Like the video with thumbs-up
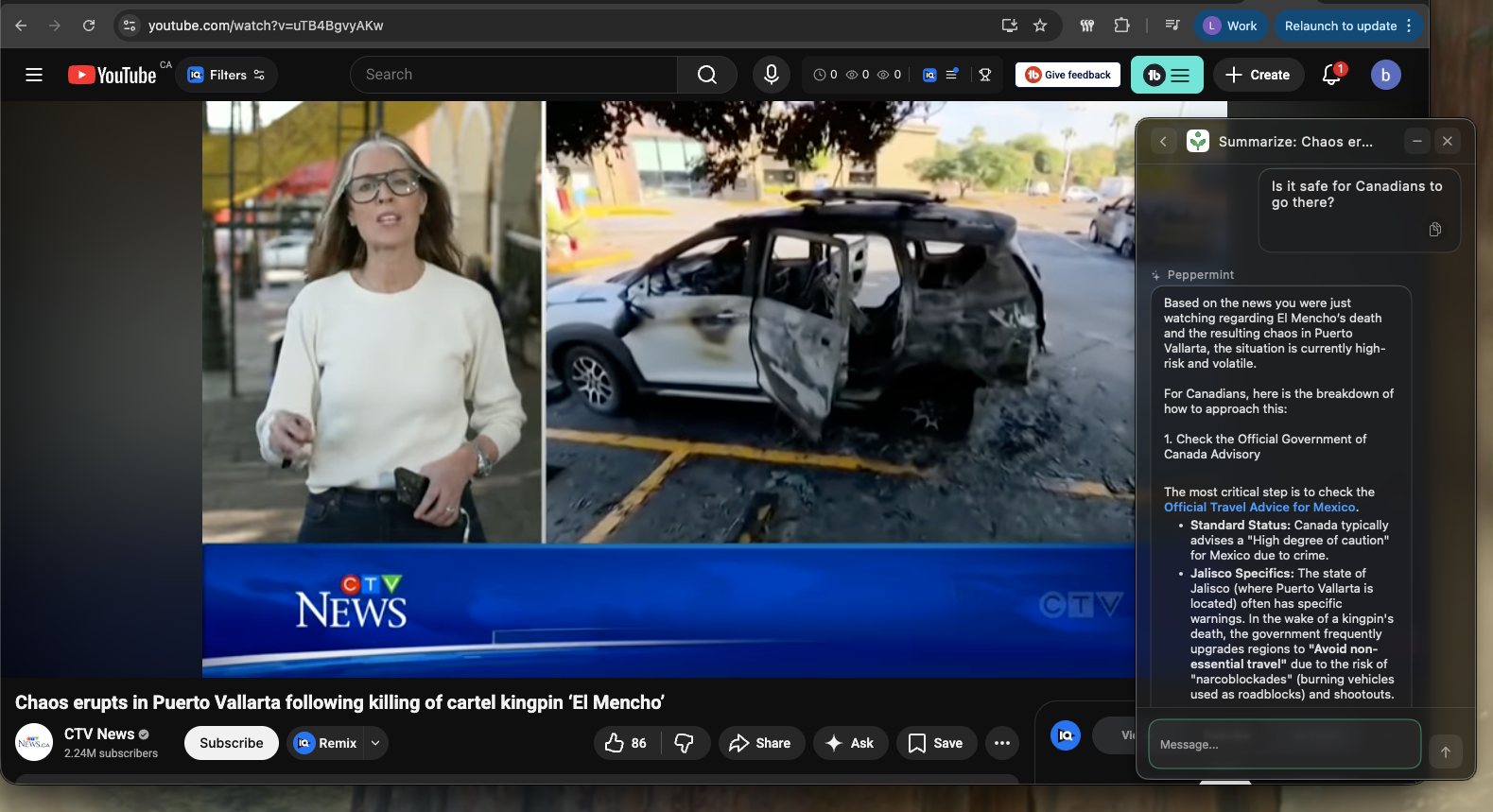This screenshot has width=1493, height=812. [626, 743]
